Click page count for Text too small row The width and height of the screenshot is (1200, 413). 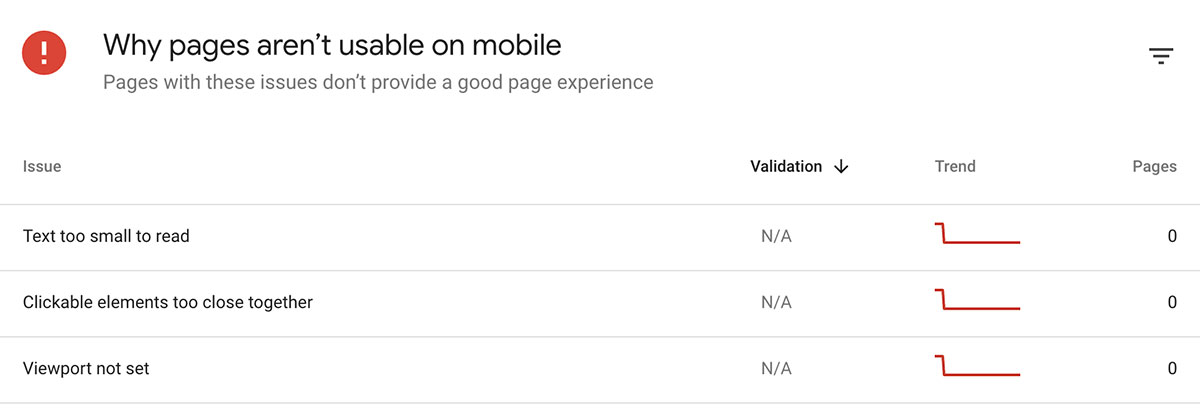[1172, 237]
